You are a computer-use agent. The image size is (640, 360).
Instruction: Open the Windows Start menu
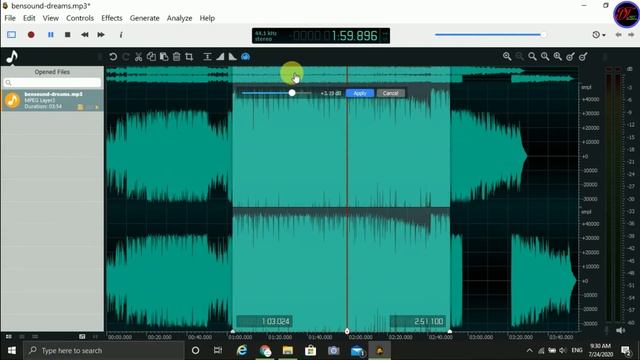[11, 351]
